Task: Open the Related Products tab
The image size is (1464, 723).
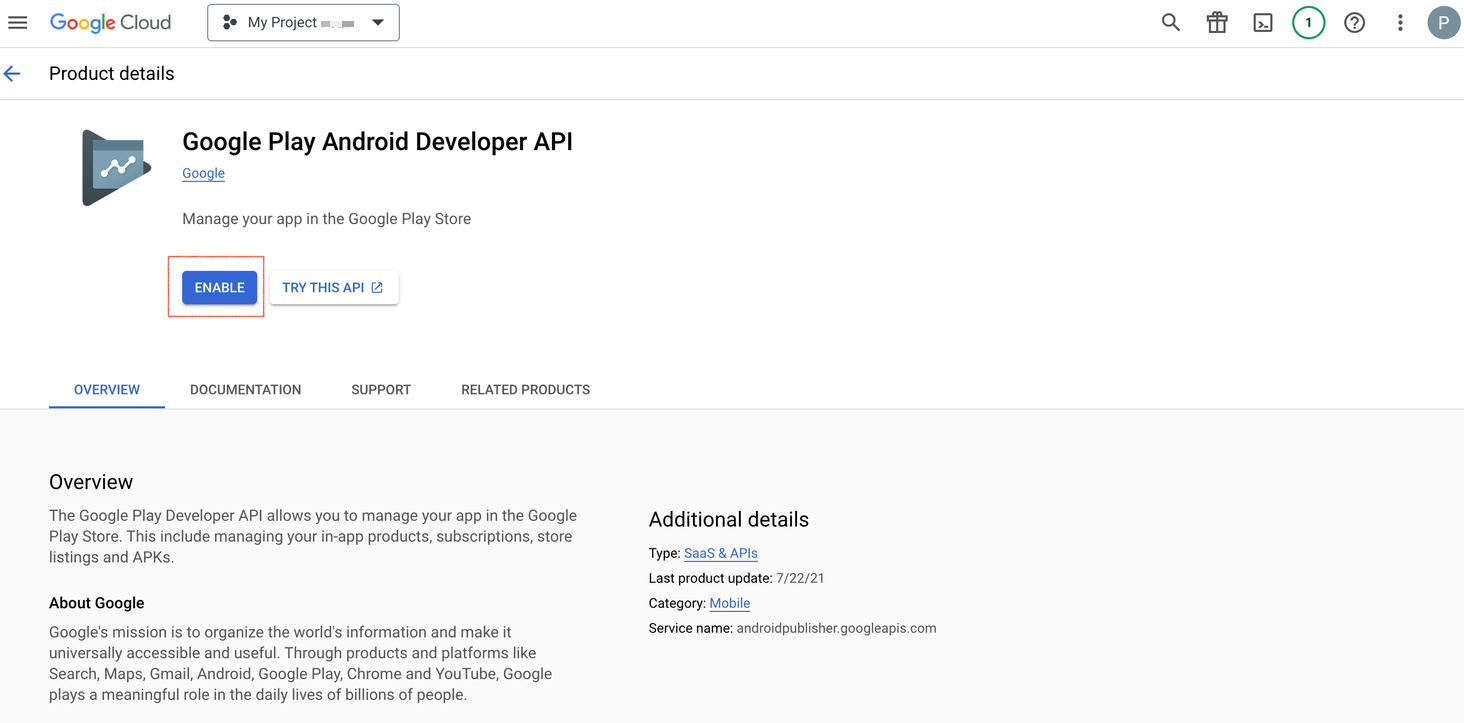Action: (525, 390)
